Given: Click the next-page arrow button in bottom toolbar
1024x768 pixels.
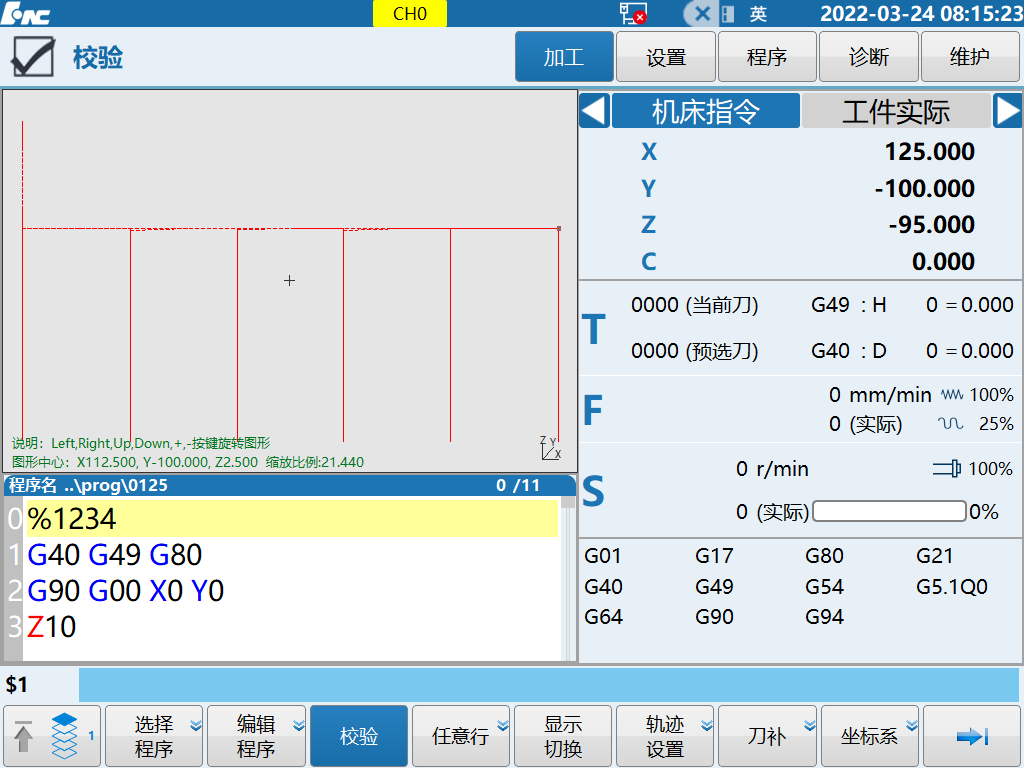Looking at the screenshot, I should 971,736.
